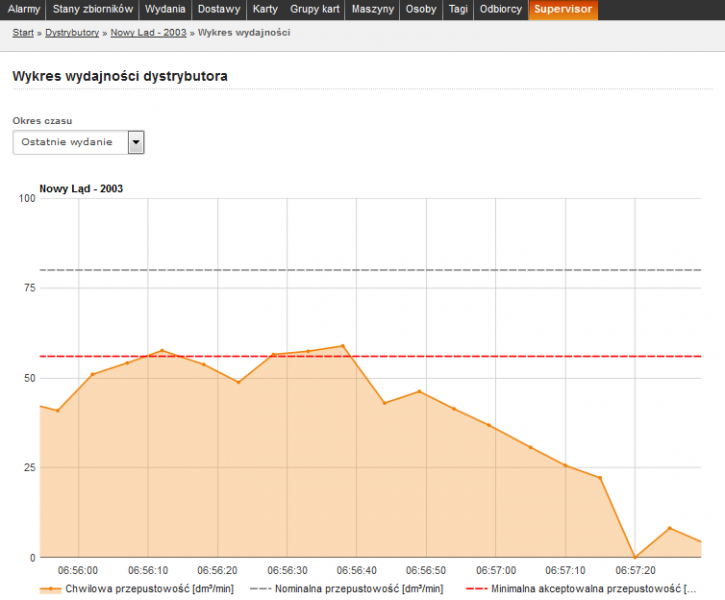725x600 pixels.
Task: Click the 06:57:00 x-axis label
Action: click(x=496, y=570)
